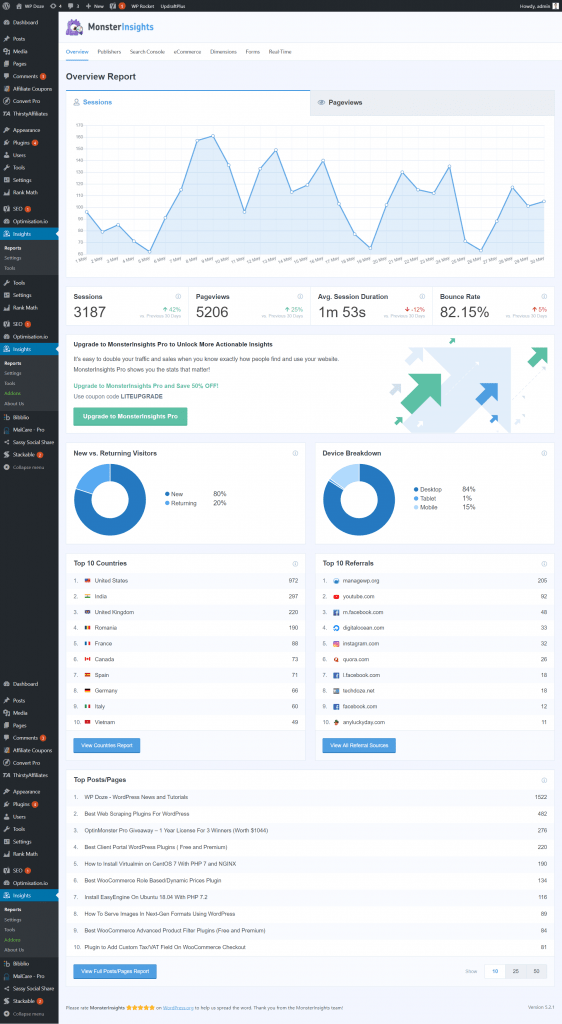This screenshot has height=1024, width=562.
Task: Open WP Doze site link in admin bar
Action: (x=30, y=5)
